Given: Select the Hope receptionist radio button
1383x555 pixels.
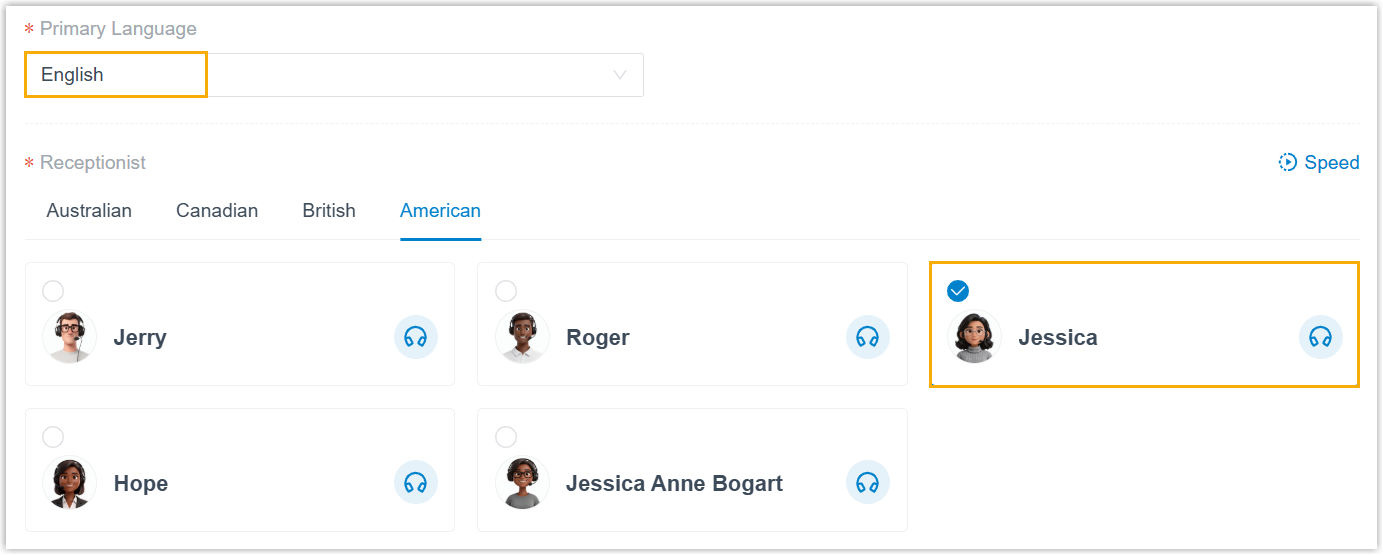Looking at the screenshot, I should tap(53, 437).
